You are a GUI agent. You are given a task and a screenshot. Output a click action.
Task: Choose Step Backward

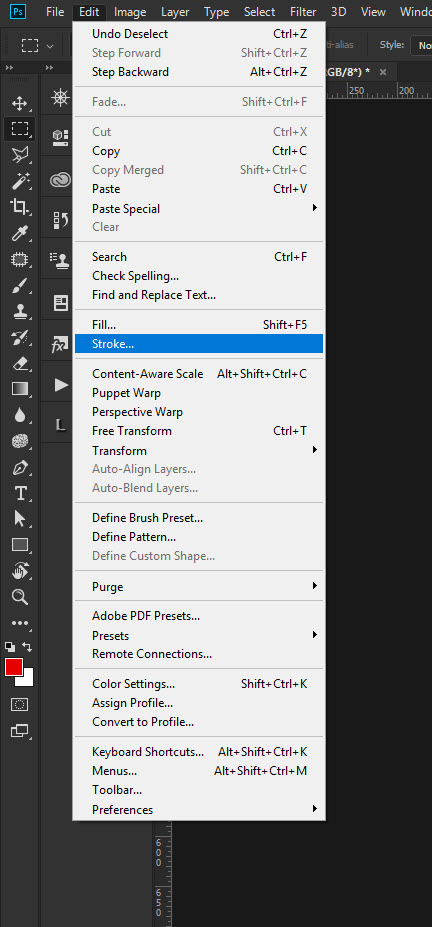point(199,72)
